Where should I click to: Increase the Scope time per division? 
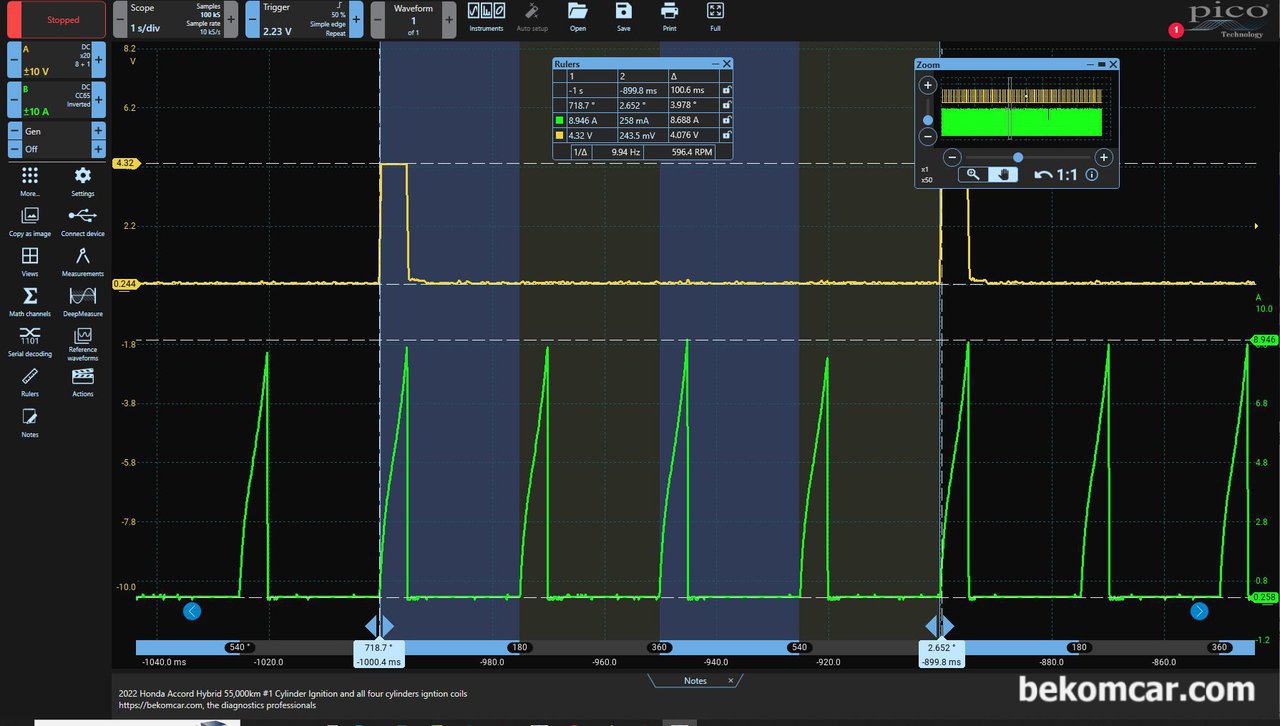tap(231, 19)
